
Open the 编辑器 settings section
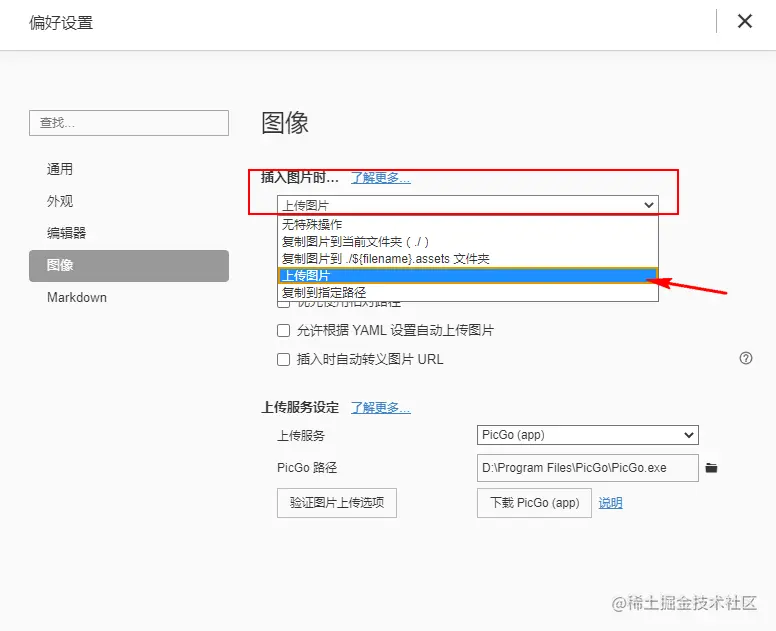[66, 233]
